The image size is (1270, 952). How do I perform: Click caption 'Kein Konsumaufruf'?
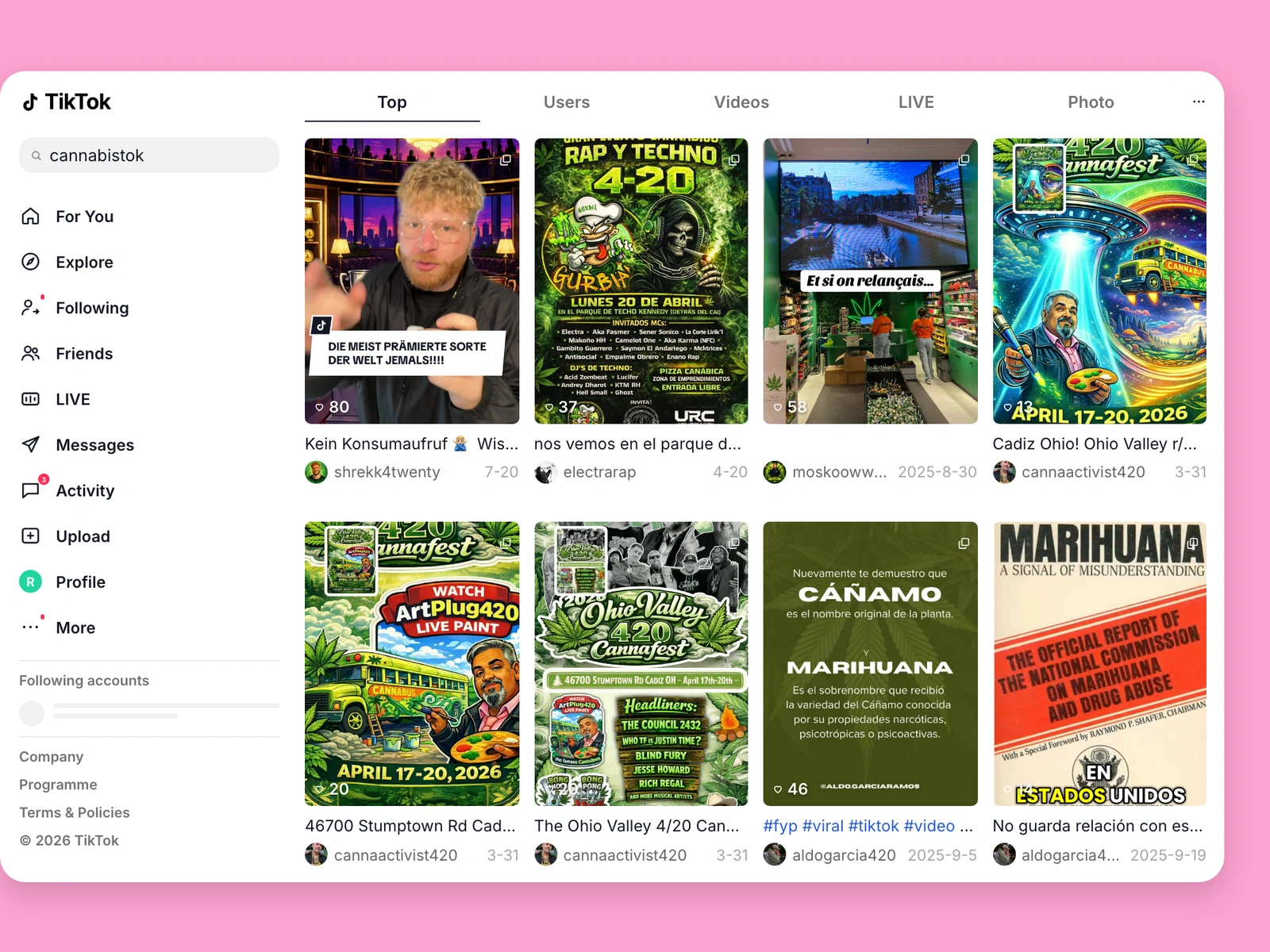(x=376, y=444)
